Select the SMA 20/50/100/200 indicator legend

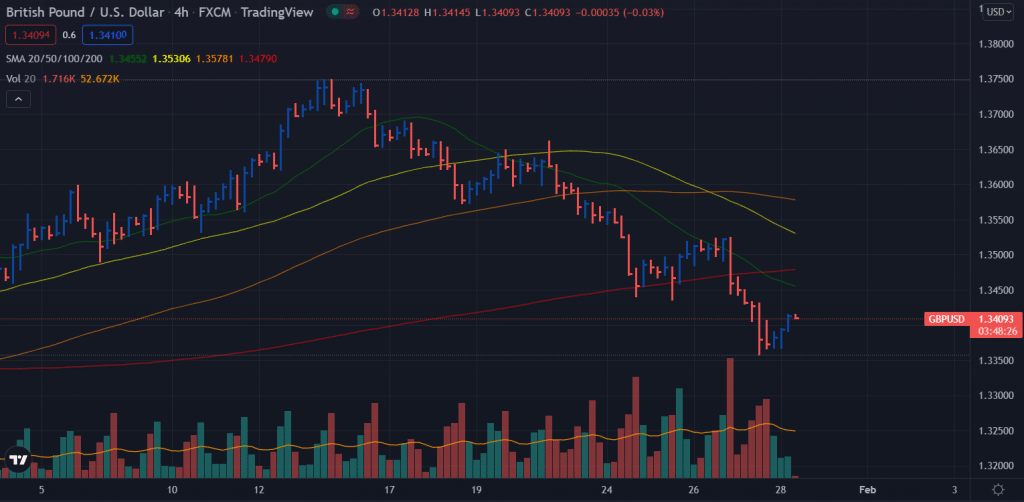coord(54,59)
